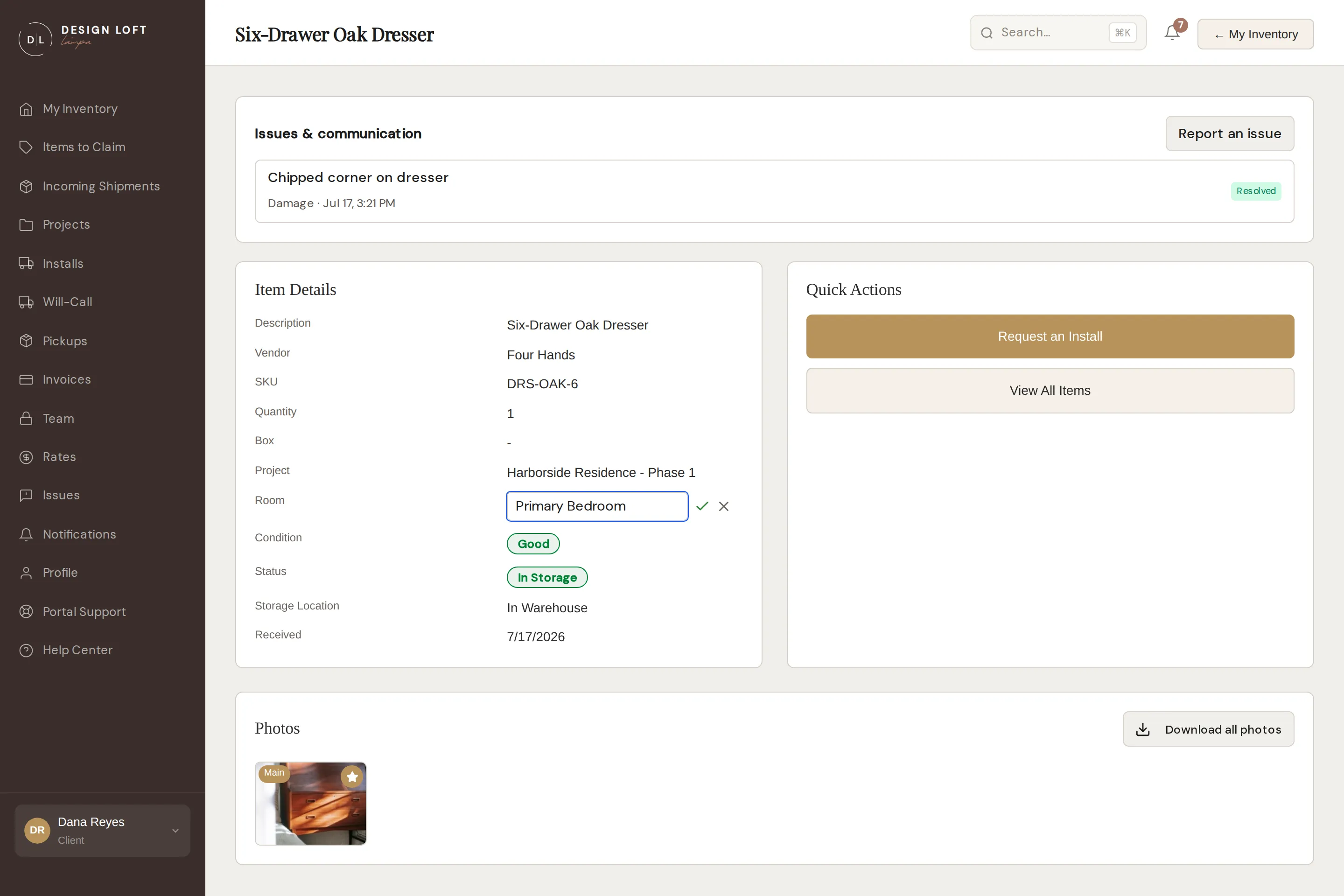Click the Pickups box icon

pyautogui.click(x=26, y=341)
